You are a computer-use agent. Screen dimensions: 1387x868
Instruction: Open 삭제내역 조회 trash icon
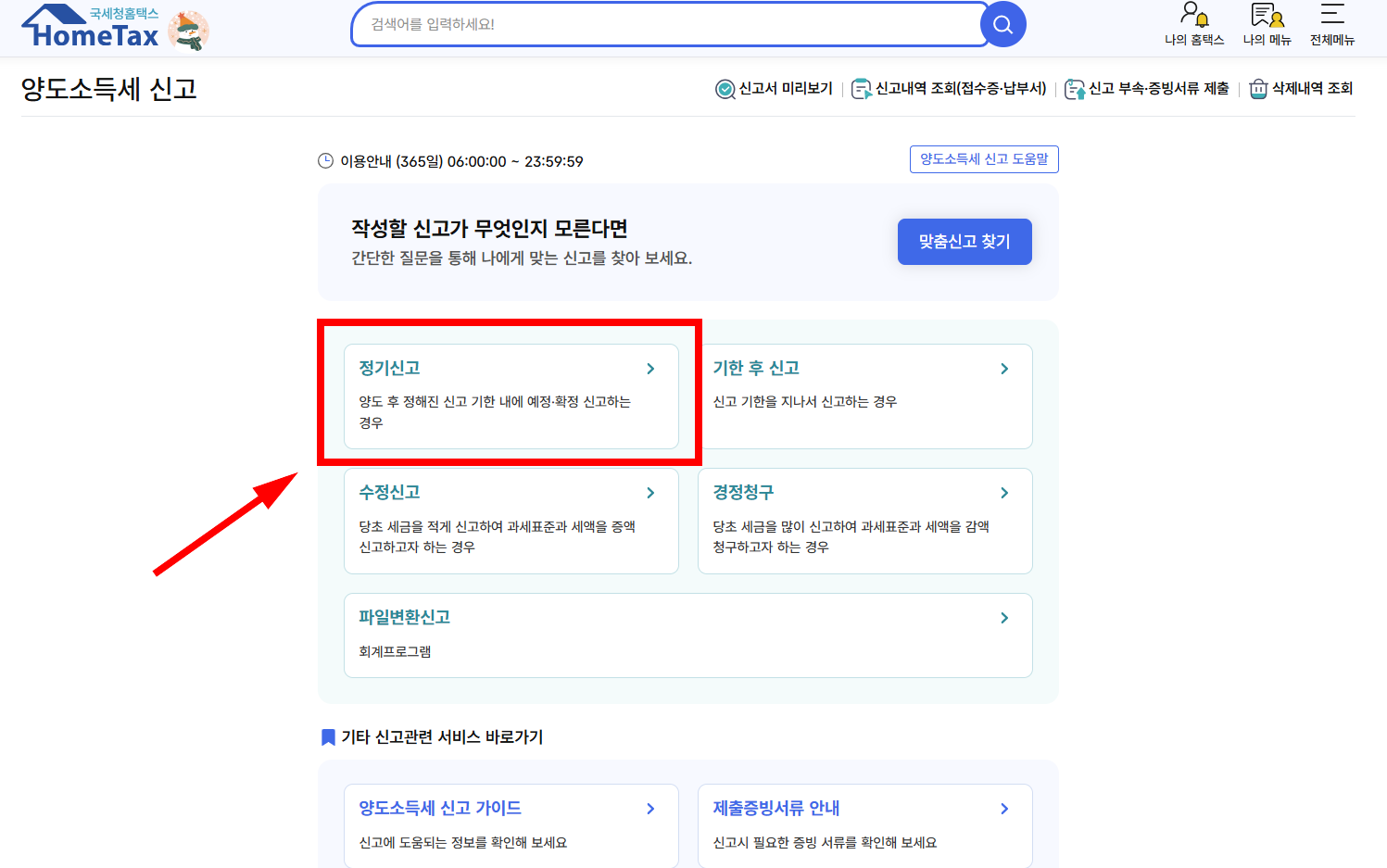(x=1258, y=89)
